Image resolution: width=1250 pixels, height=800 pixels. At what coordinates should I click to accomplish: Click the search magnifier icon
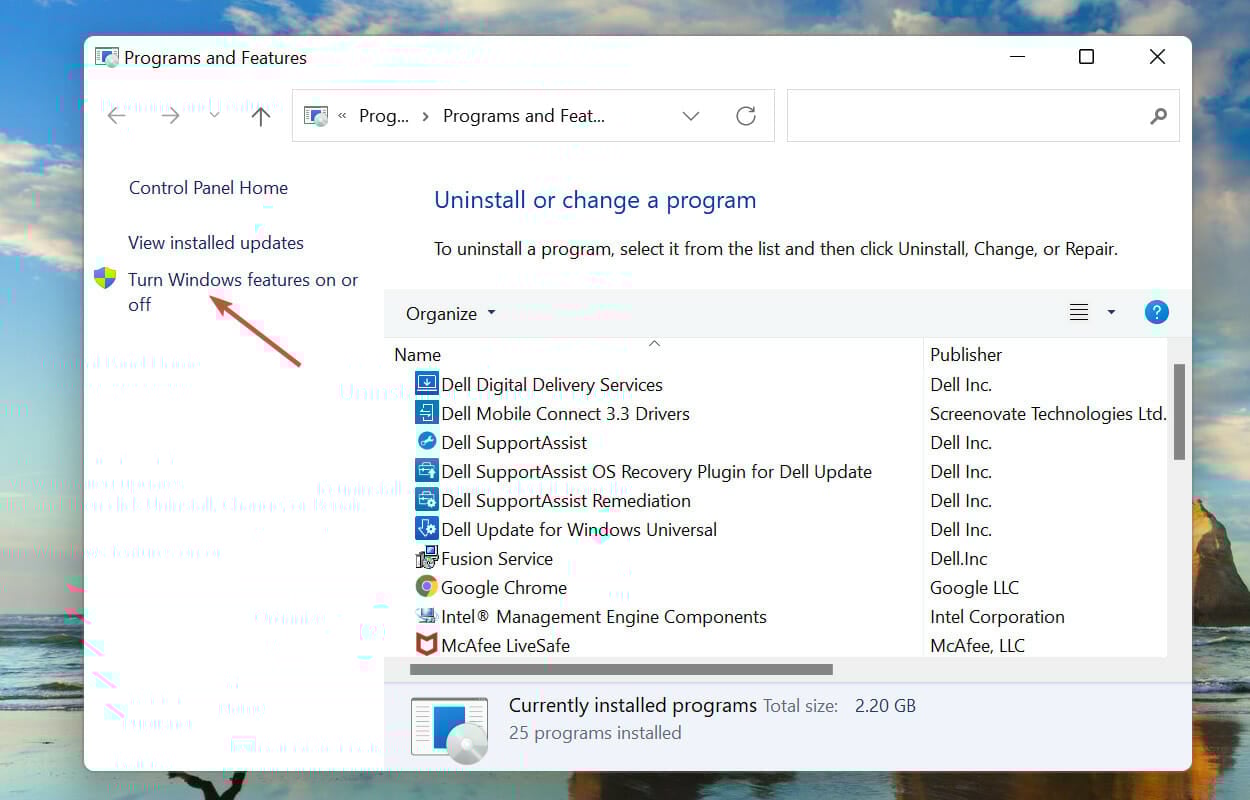tap(1158, 116)
